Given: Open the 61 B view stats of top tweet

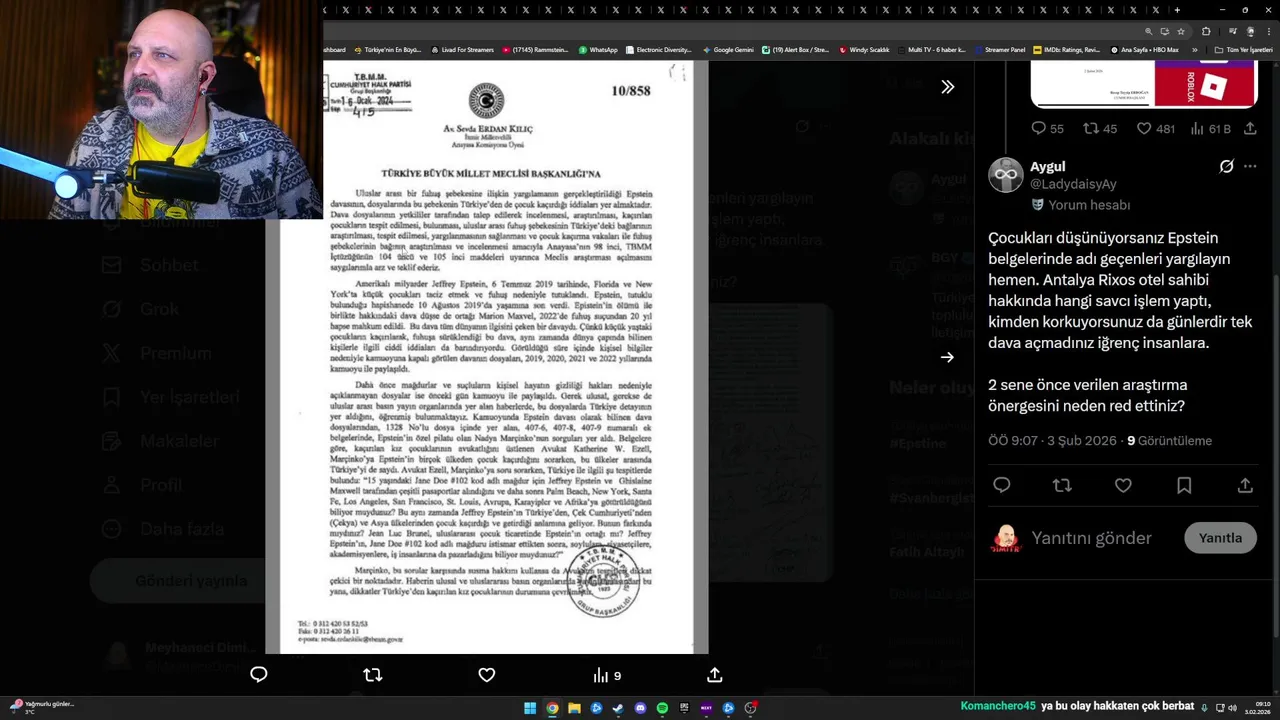Looking at the screenshot, I should (1210, 129).
